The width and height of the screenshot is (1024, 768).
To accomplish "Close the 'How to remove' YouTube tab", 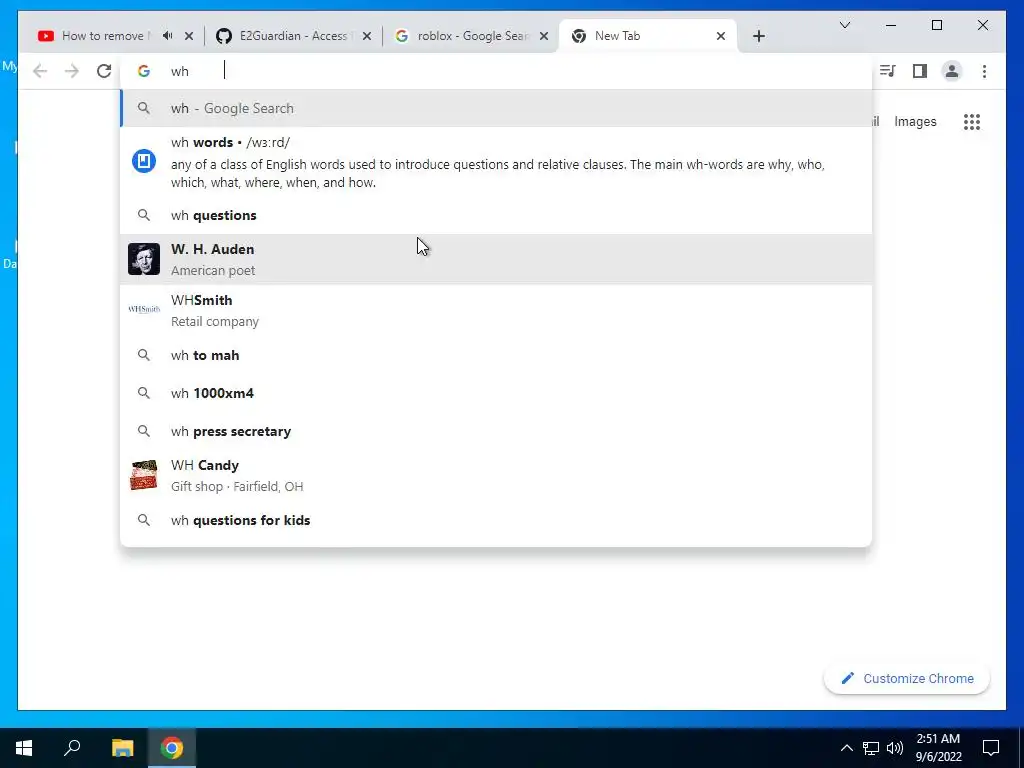I will click(x=189, y=36).
